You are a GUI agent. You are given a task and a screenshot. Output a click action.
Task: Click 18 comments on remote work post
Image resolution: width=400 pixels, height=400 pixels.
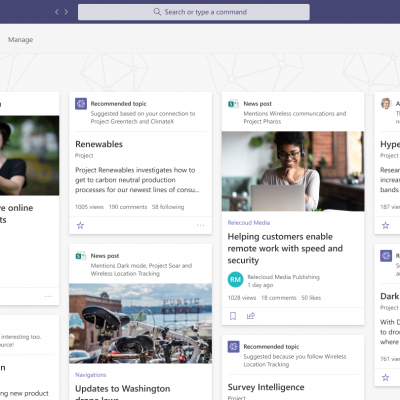[279, 298]
